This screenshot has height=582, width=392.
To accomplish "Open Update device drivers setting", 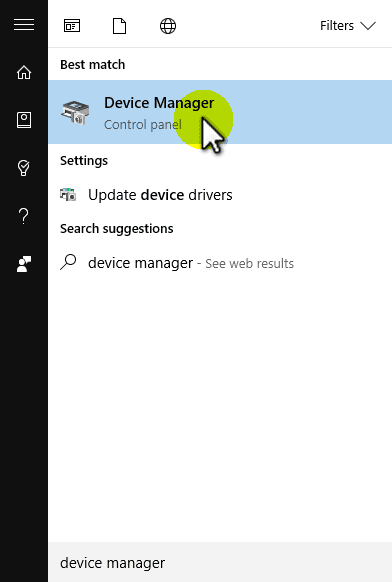I will coord(220,195).
